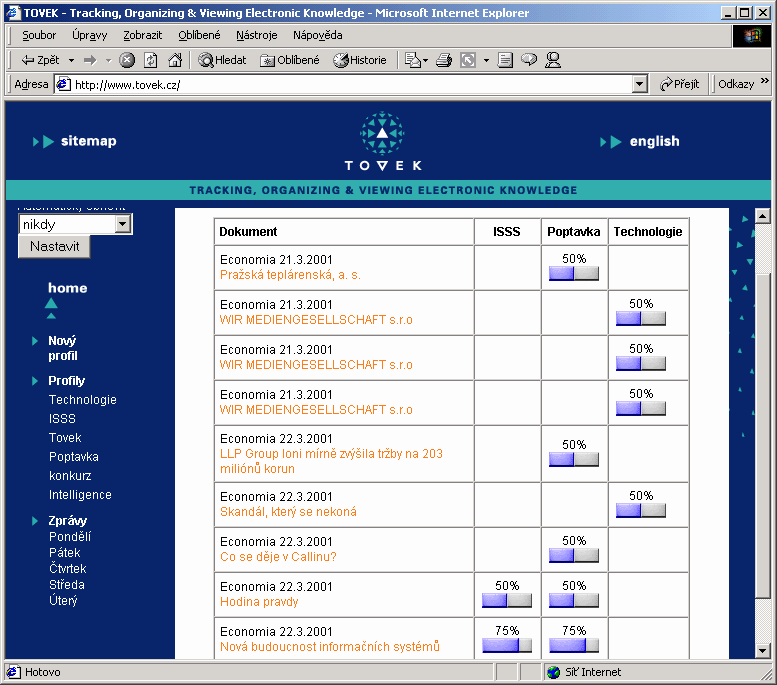Expand the address bar dropdown arrow
Screen dimensions: 777x685
(x=640, y=85)
